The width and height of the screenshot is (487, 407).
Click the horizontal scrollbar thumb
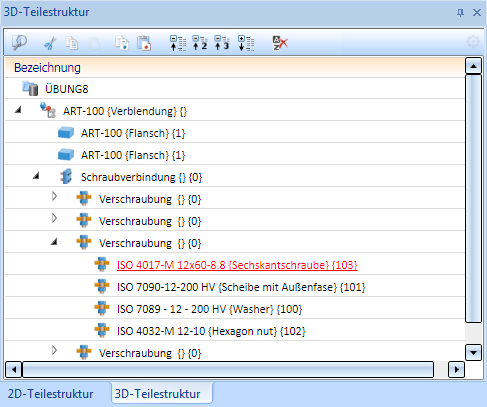pyautogui.click(x=228, y=369)
